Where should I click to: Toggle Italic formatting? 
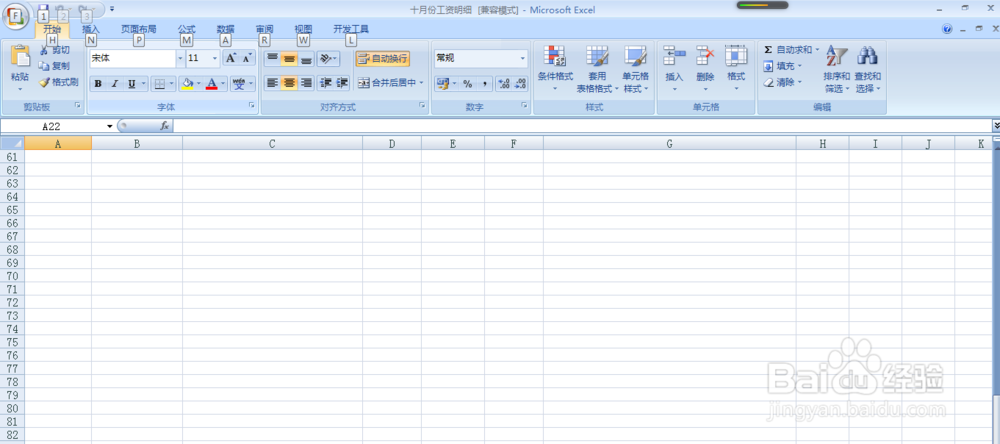pyautogui.click(x=115, y=84)
